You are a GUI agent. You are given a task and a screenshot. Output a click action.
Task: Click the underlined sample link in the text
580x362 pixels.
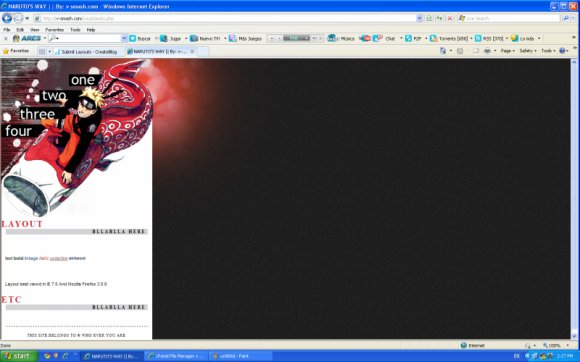(x=59, y=258)
